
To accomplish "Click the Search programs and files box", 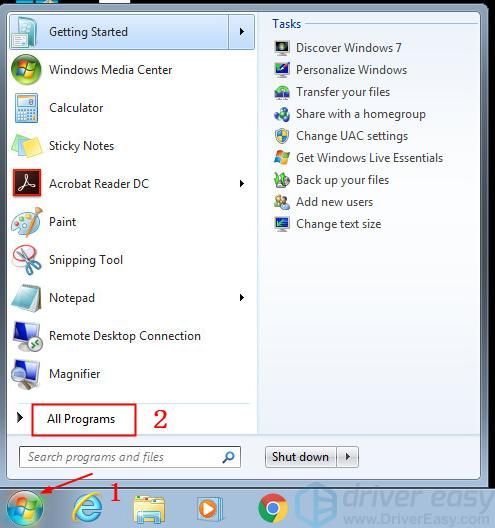I will 130,457.
